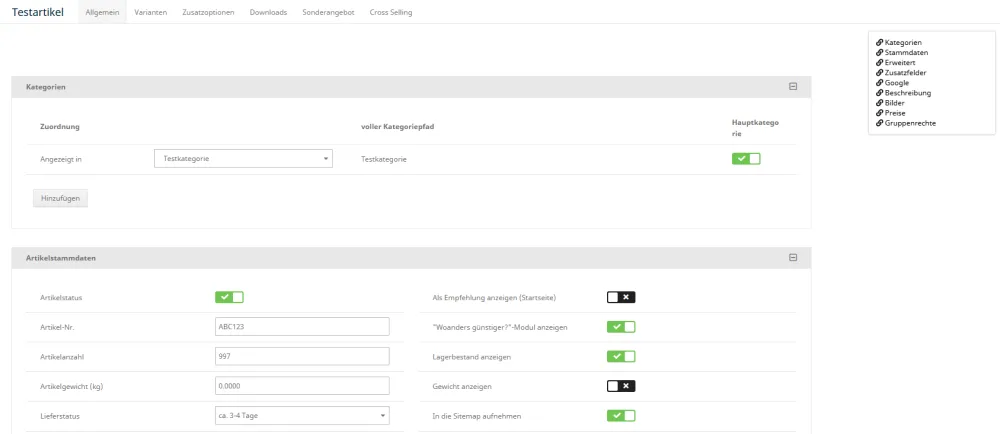This screenshot has height=434, width=1000.
Task: Click link icon next to Google
Action: click(880, 83)
